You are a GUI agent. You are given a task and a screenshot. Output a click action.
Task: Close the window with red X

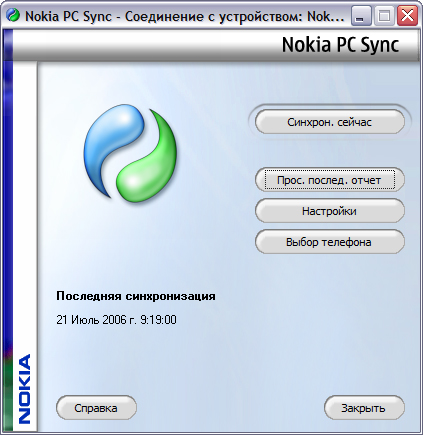(407, 16)
